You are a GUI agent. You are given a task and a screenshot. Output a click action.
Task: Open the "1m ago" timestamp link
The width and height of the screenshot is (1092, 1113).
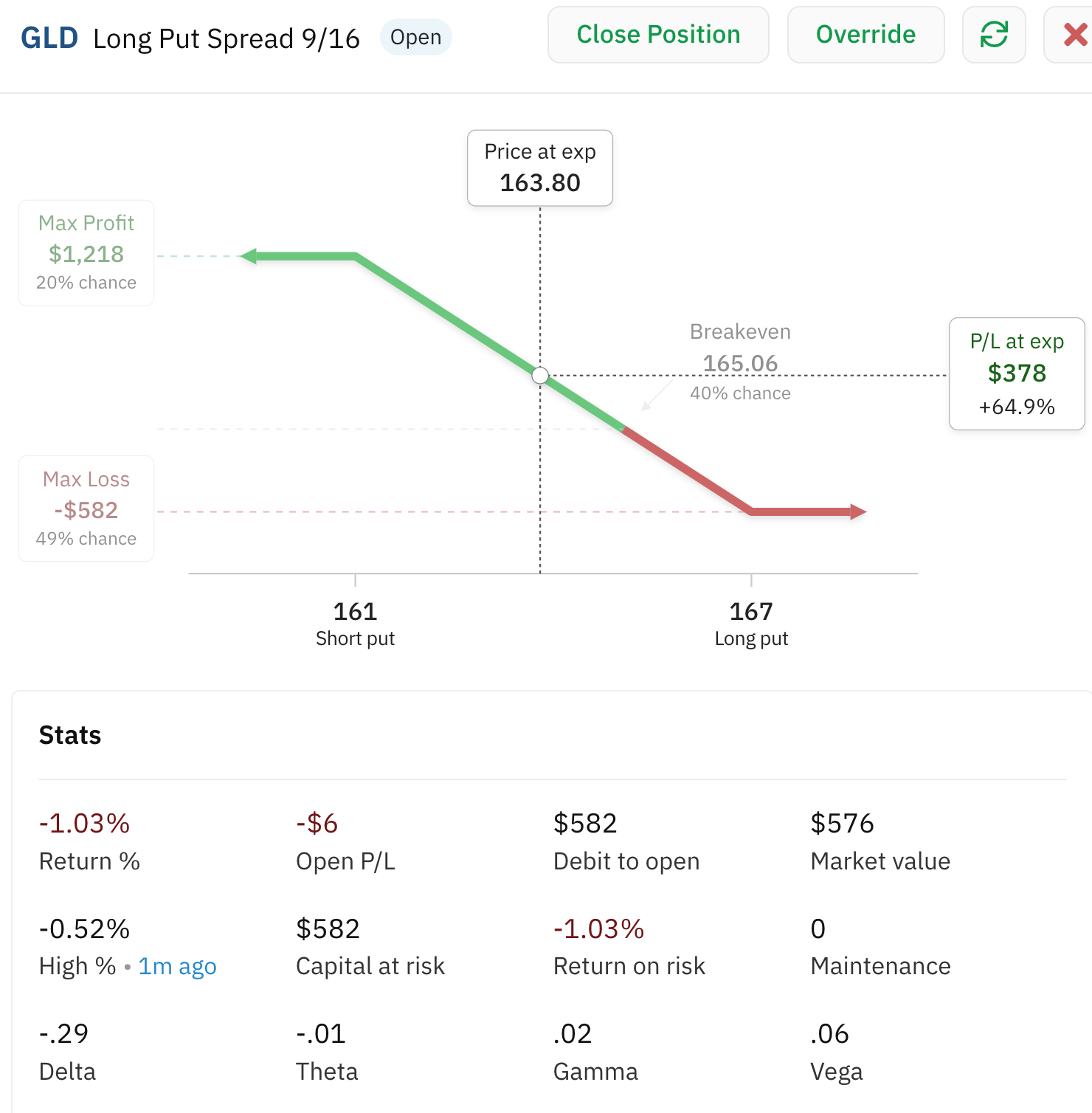coord(176,965)
